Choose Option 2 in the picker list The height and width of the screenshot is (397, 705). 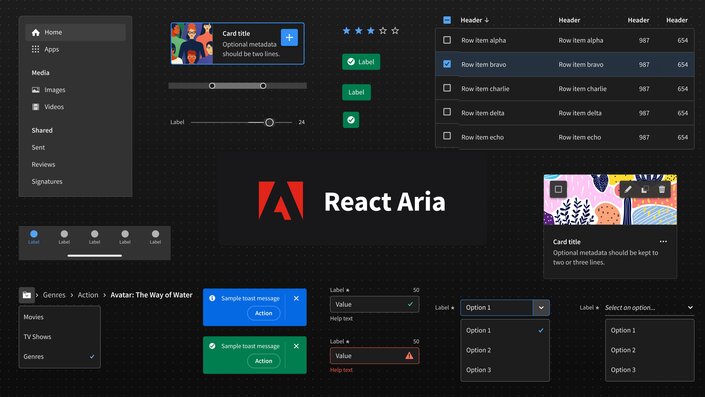[x=650, y=350]
